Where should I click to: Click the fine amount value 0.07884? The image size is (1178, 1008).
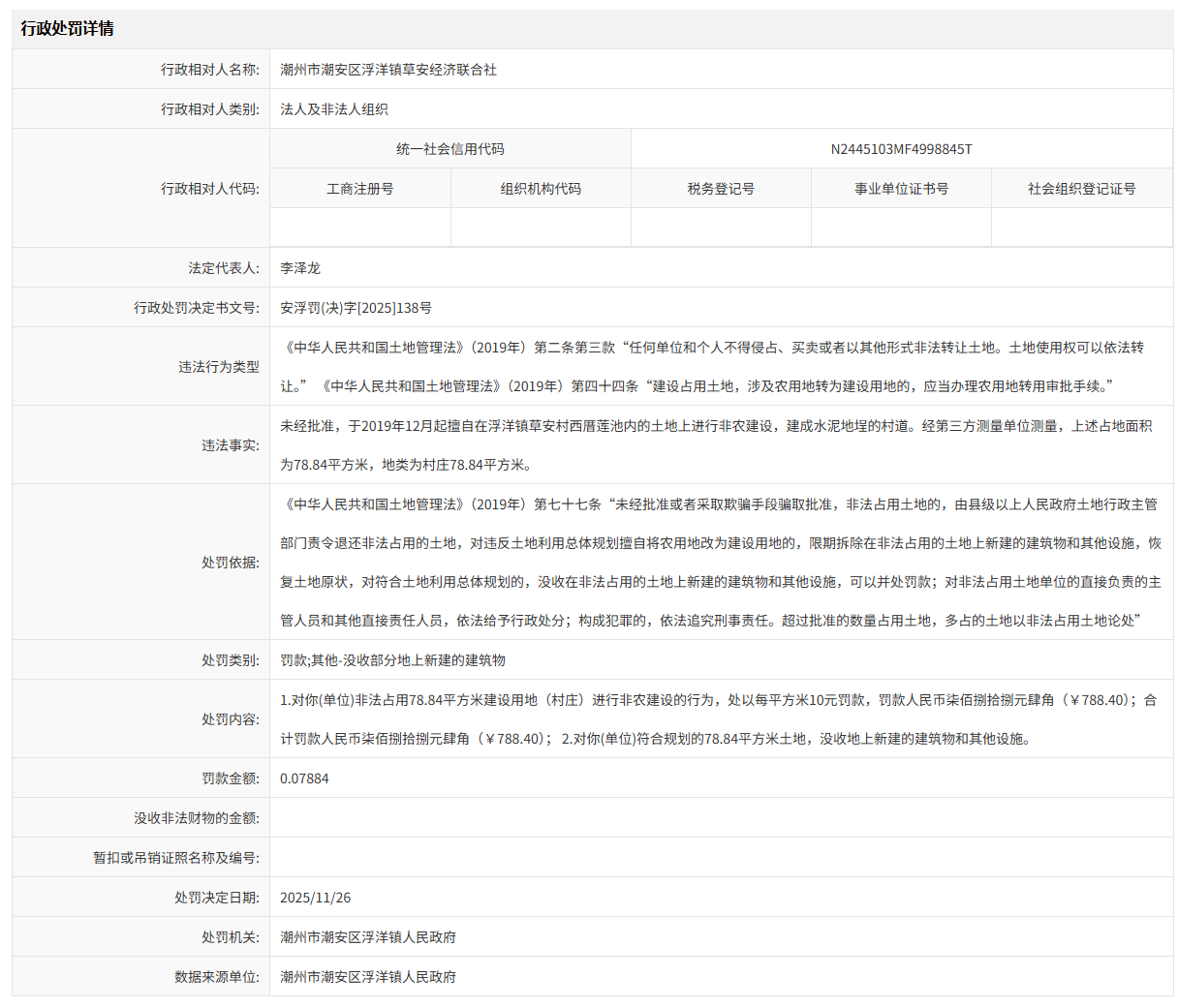click(x=304, y=779)
